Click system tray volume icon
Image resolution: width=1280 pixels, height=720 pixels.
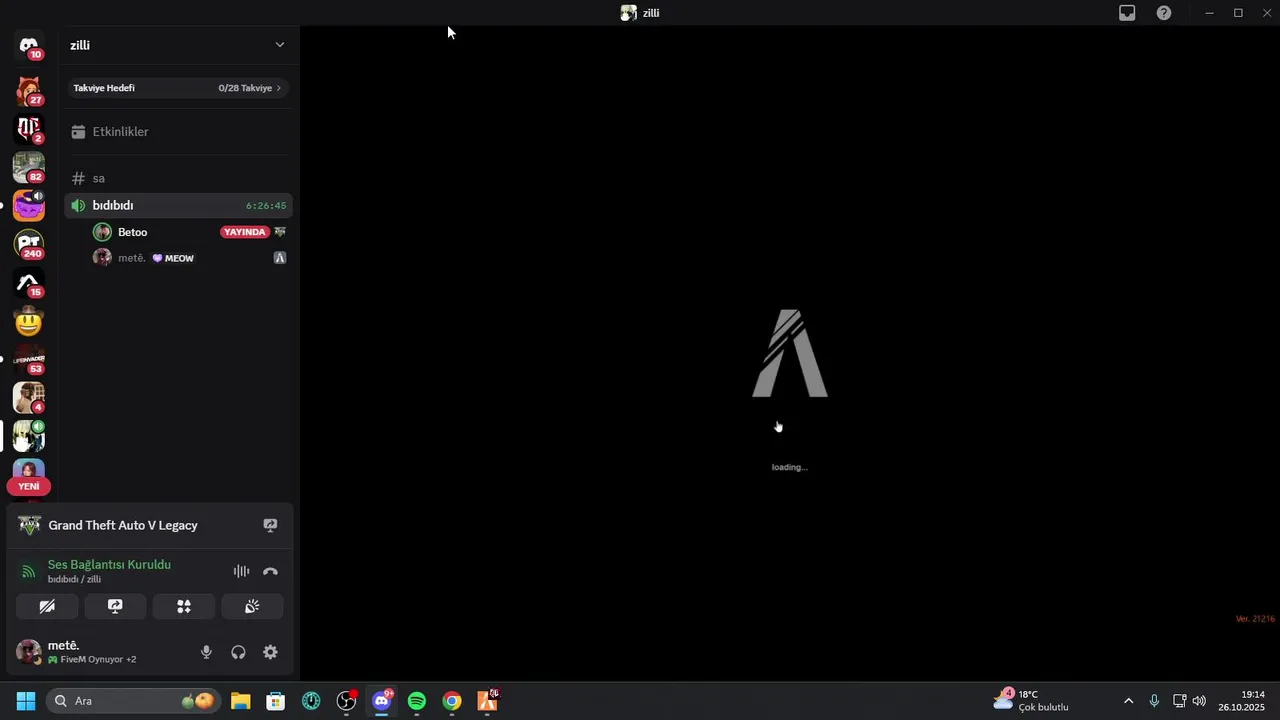point(1199,701)
